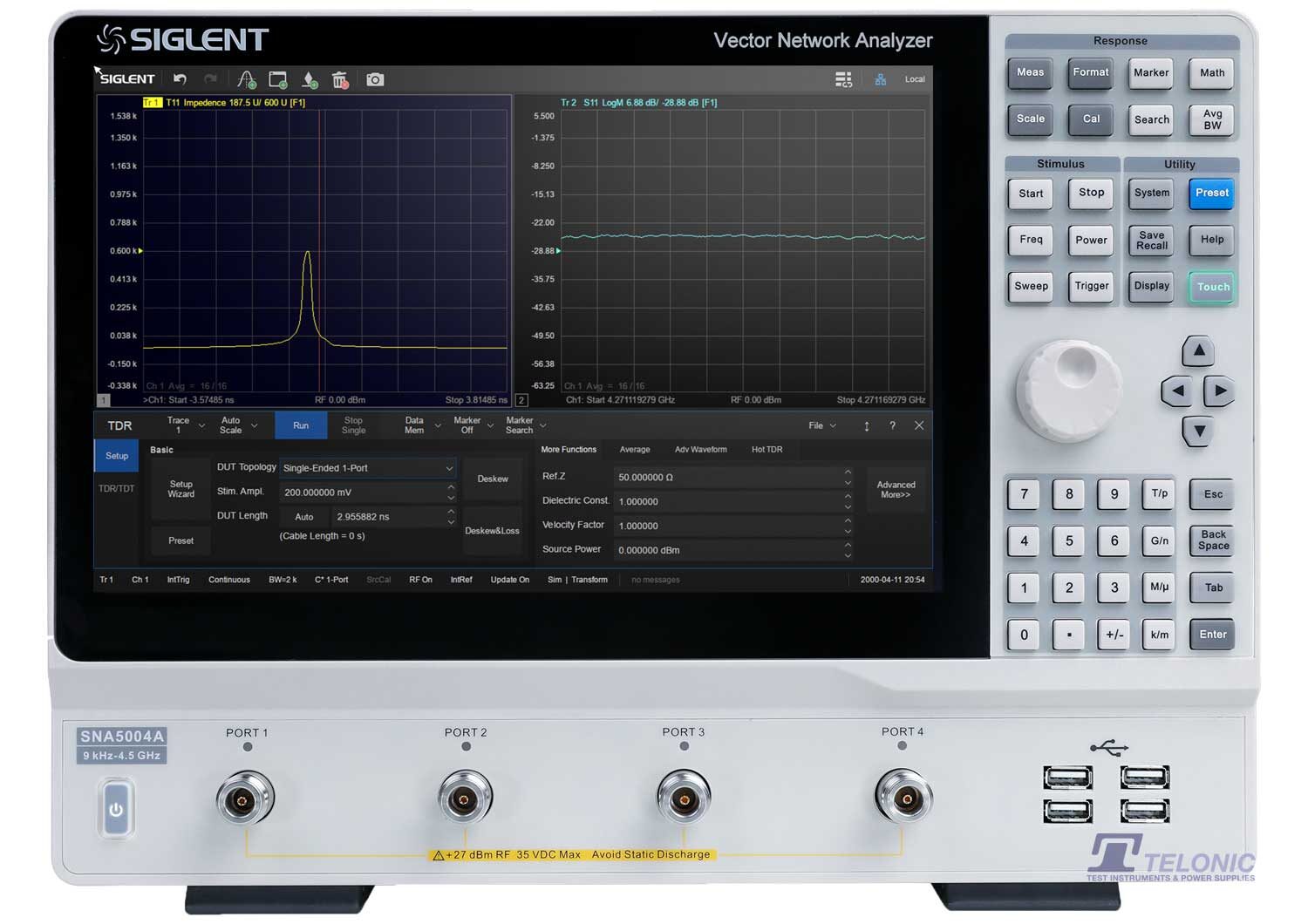Tap the front-panel power button
The image size is (1308, 924).
[x=116, y=810]
